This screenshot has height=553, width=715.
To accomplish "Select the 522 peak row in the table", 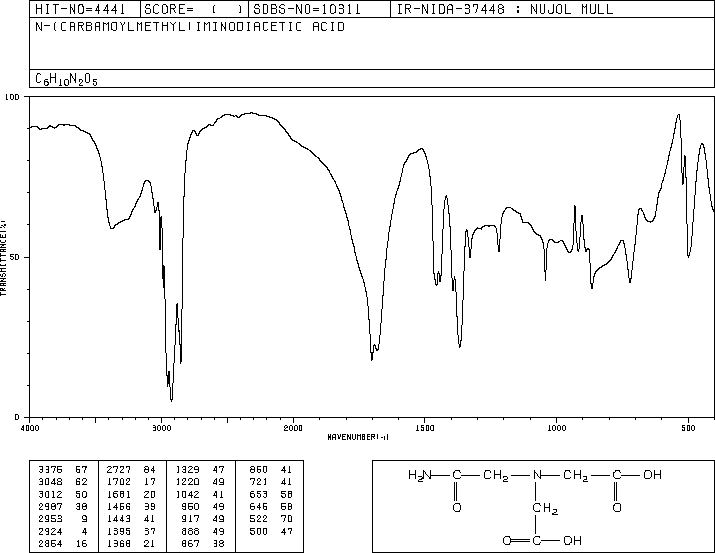I will 270,519.
